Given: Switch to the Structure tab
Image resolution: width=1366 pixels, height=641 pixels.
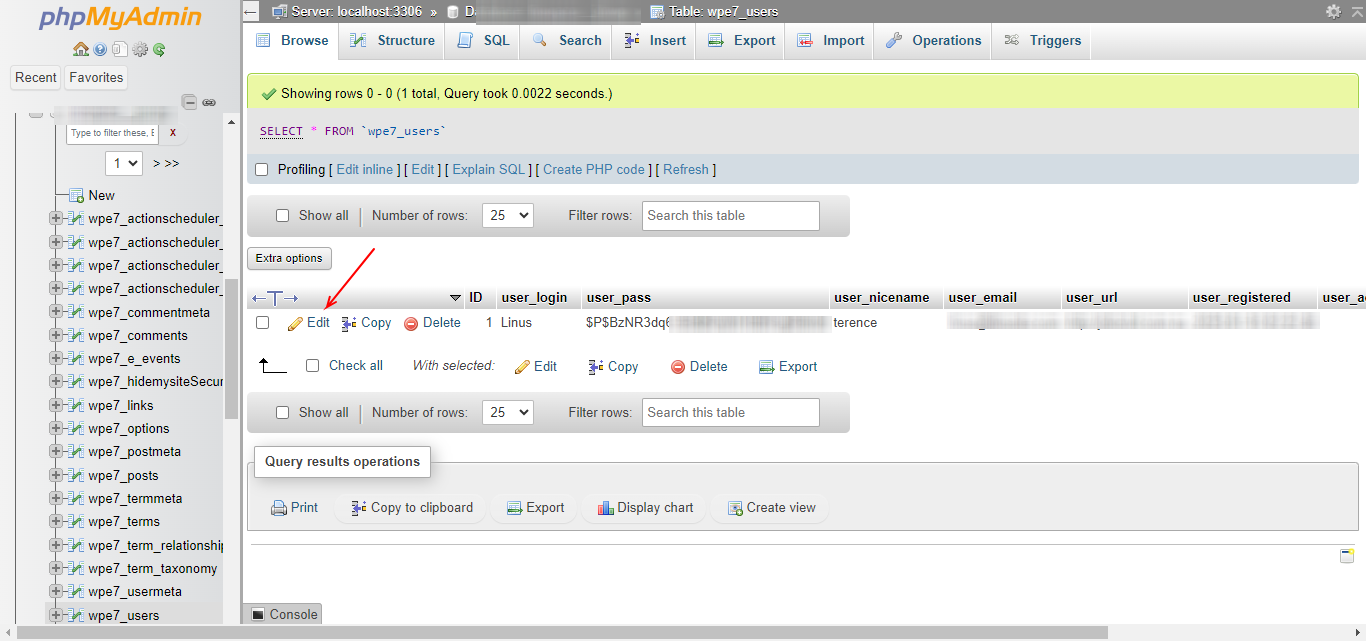Looking at the screenshot, I should pos(392,41).
